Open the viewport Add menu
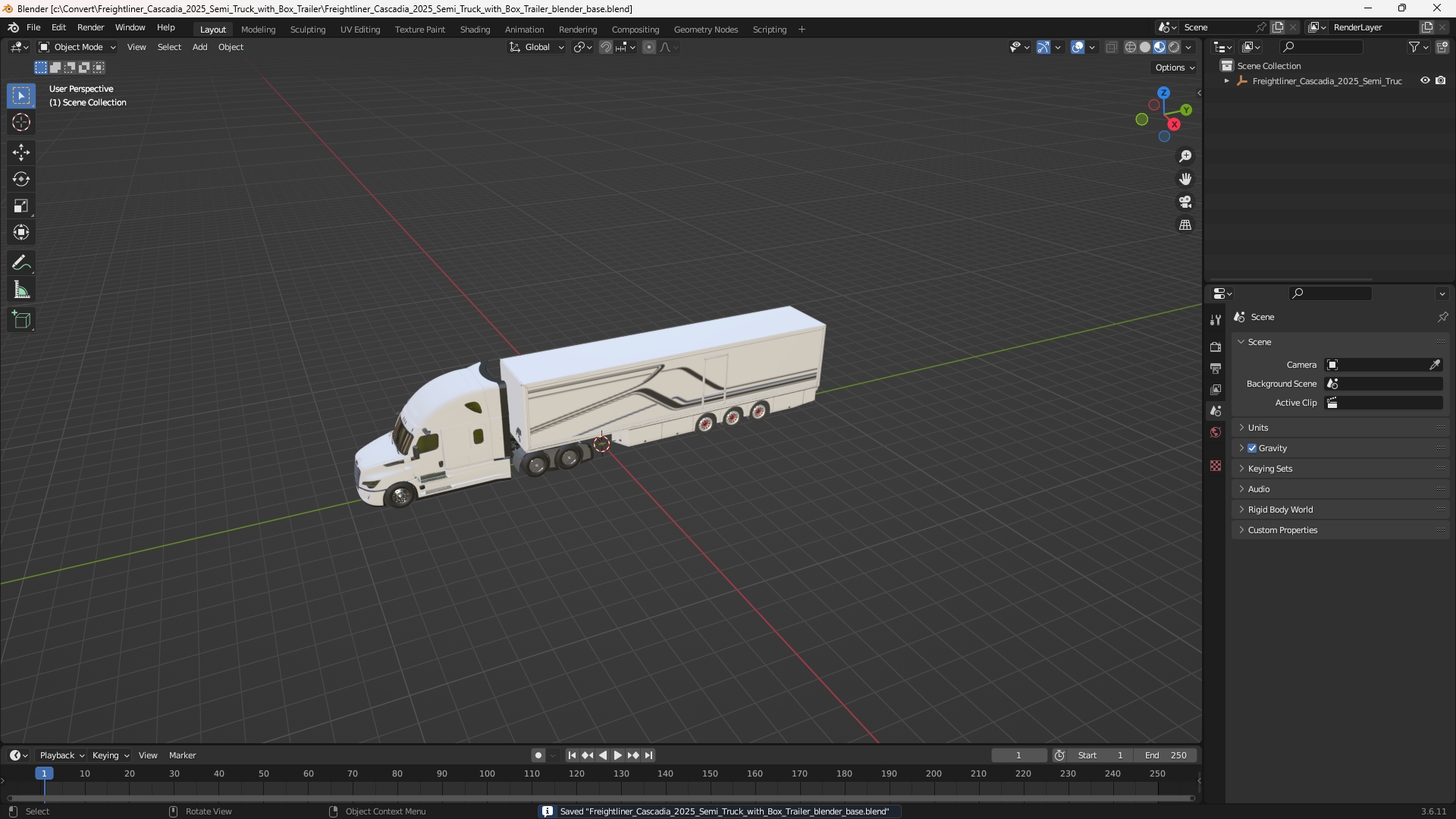Image resolution: width=1456 pixels, height=819 pixels. [x=199, y=47]
